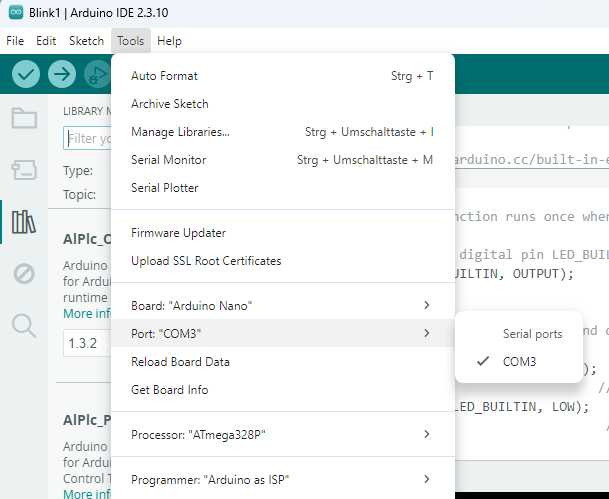The image size is (609, 499).
Task: Open the Boards Manager sidebar icon
Action: (24, 170)
